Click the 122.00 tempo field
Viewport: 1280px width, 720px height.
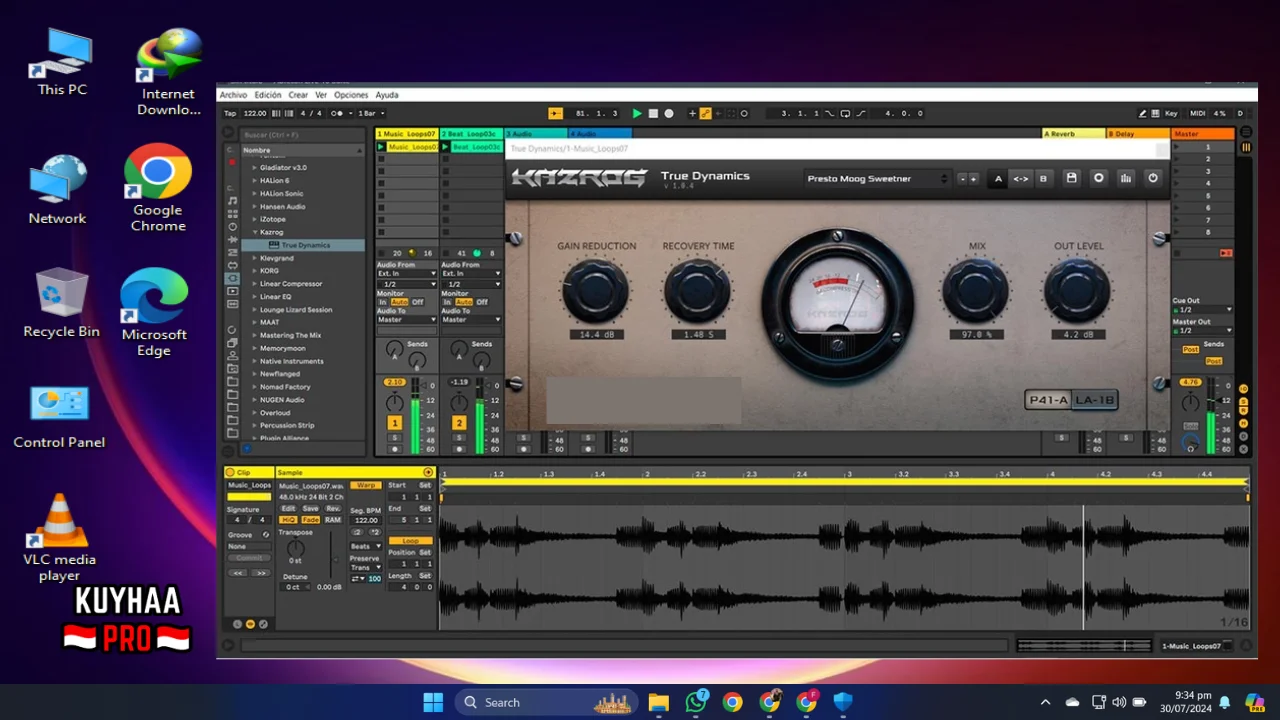click(x=255, y=114)
